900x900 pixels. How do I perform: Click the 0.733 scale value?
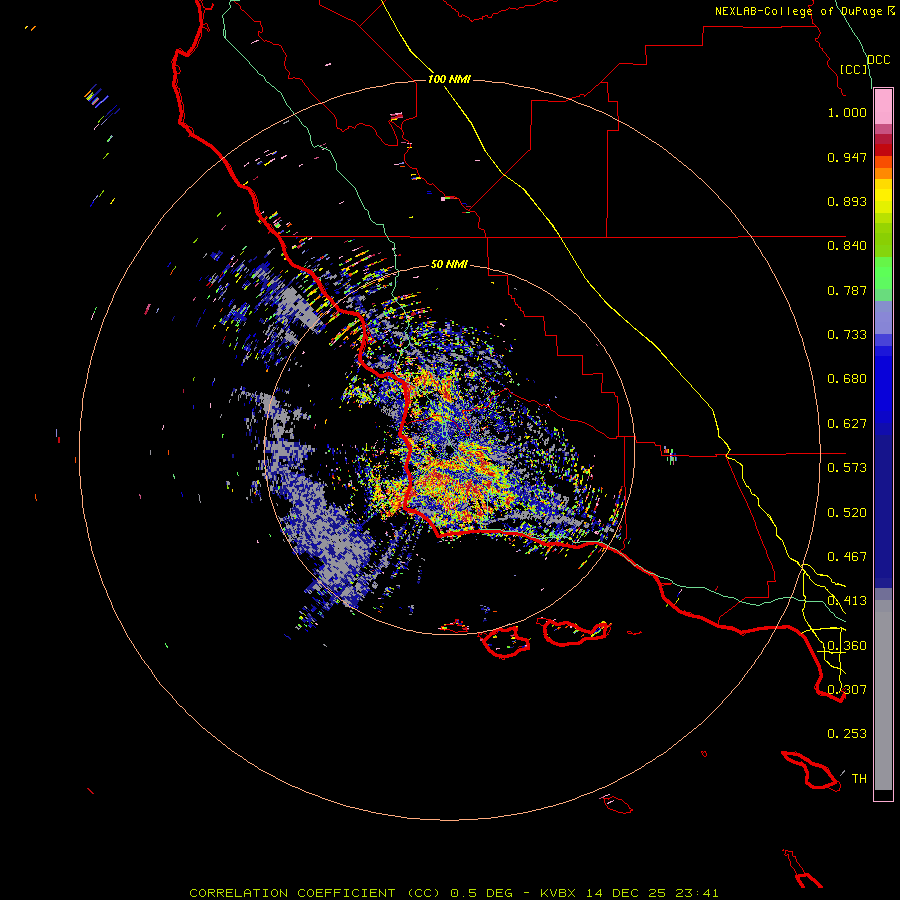pos(847,335)
